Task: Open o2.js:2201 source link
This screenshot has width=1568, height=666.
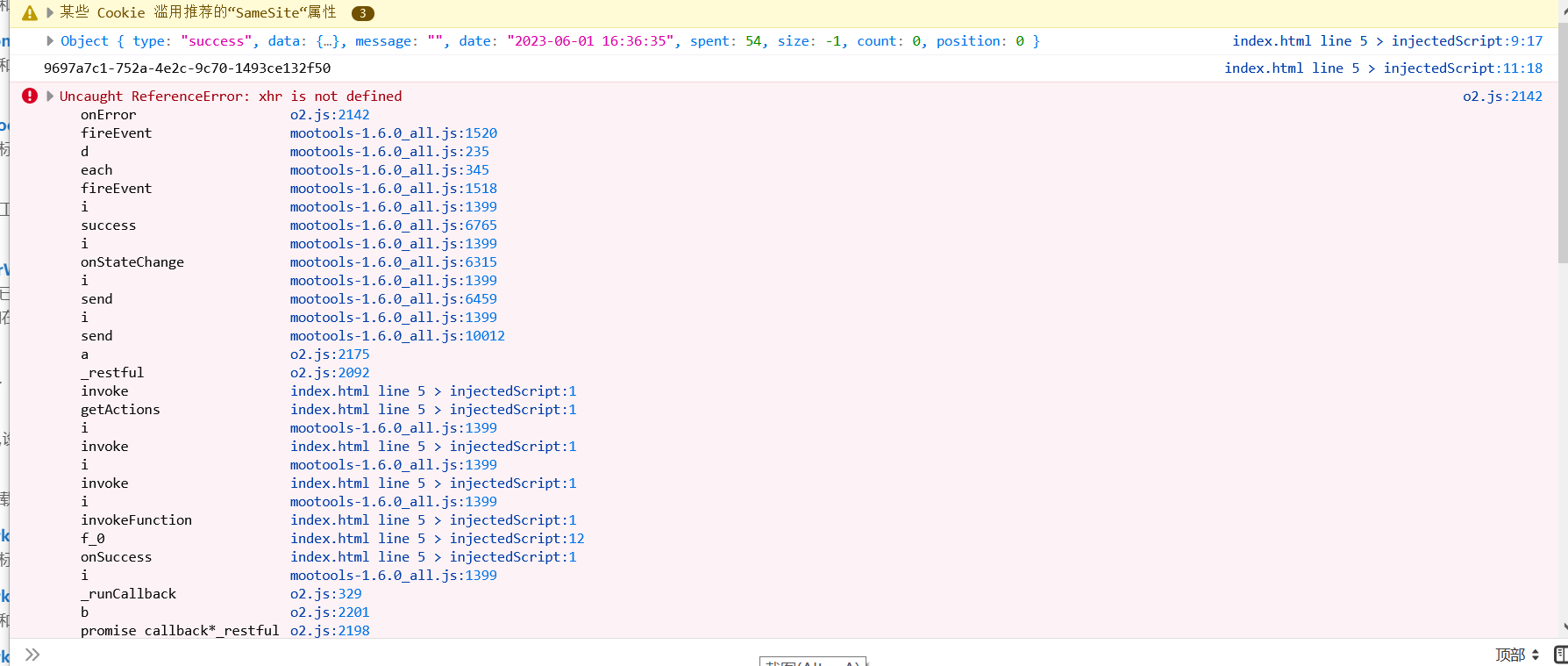Action: coord(330,612)
